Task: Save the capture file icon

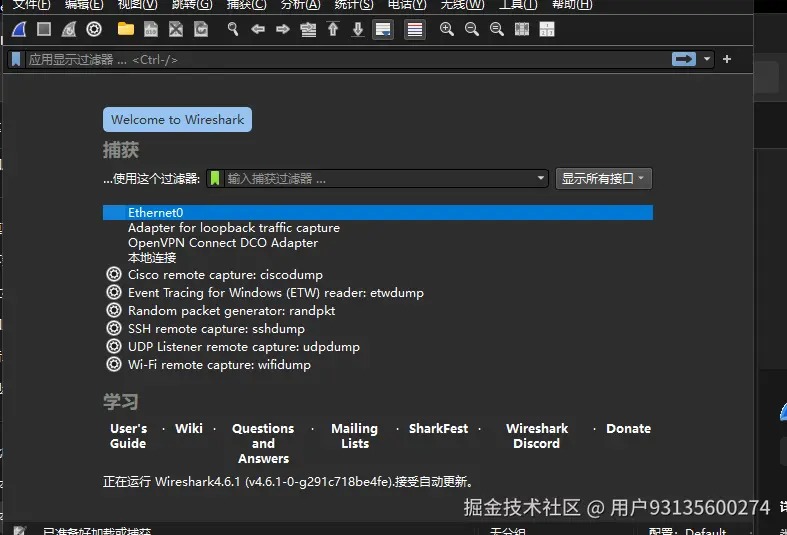Action: coord(151,29)
